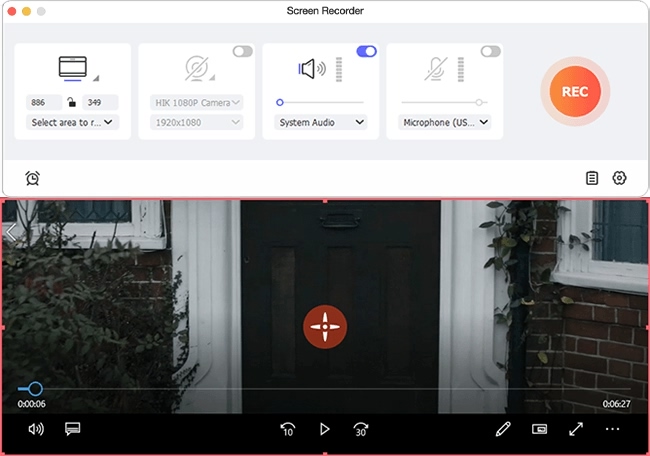Viewport: 650px width, 456px height.
Task: Click the total duration 0:06:27
Action: pos(616,404)
